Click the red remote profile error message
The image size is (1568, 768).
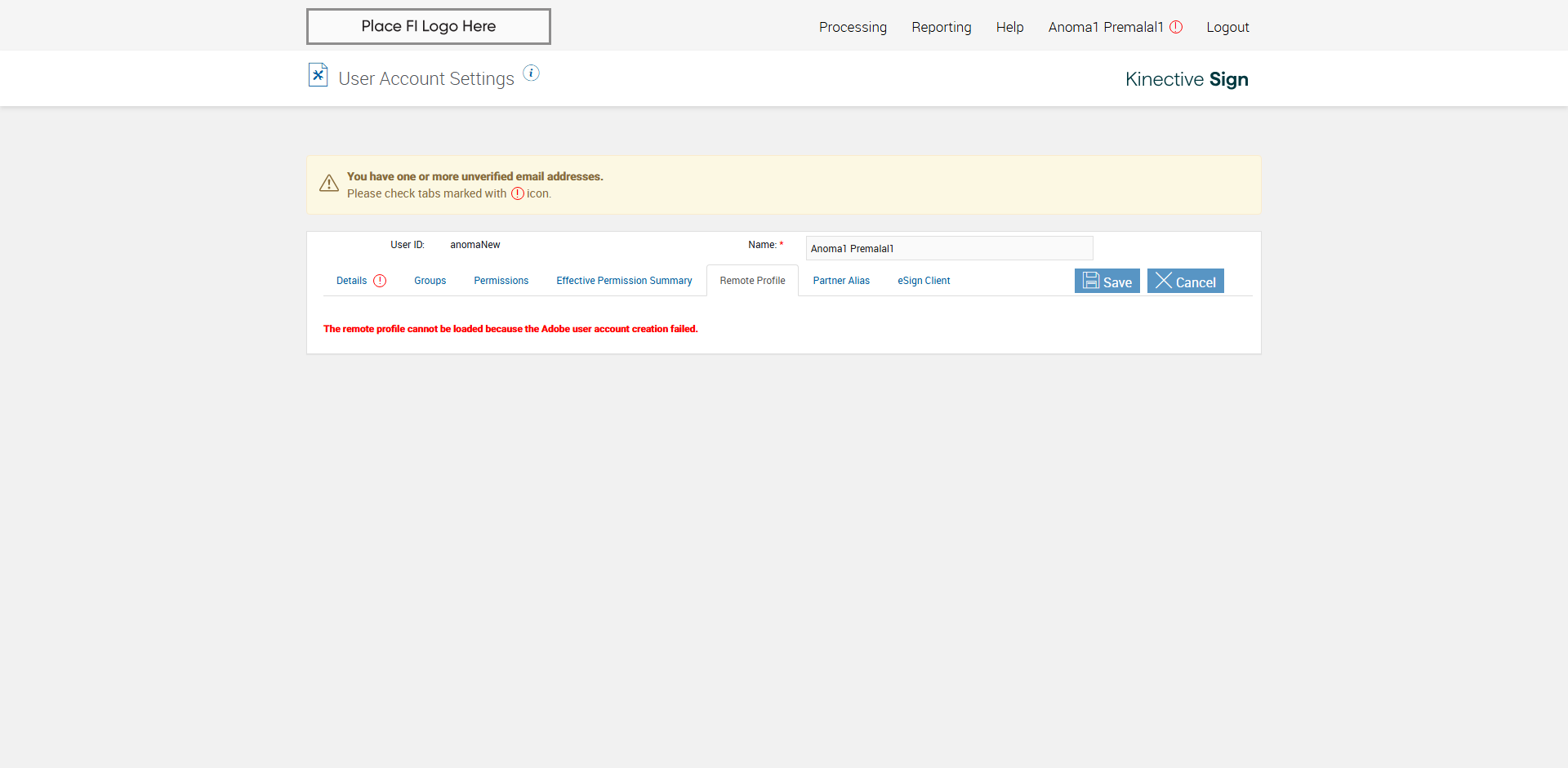tap(510, 329)
